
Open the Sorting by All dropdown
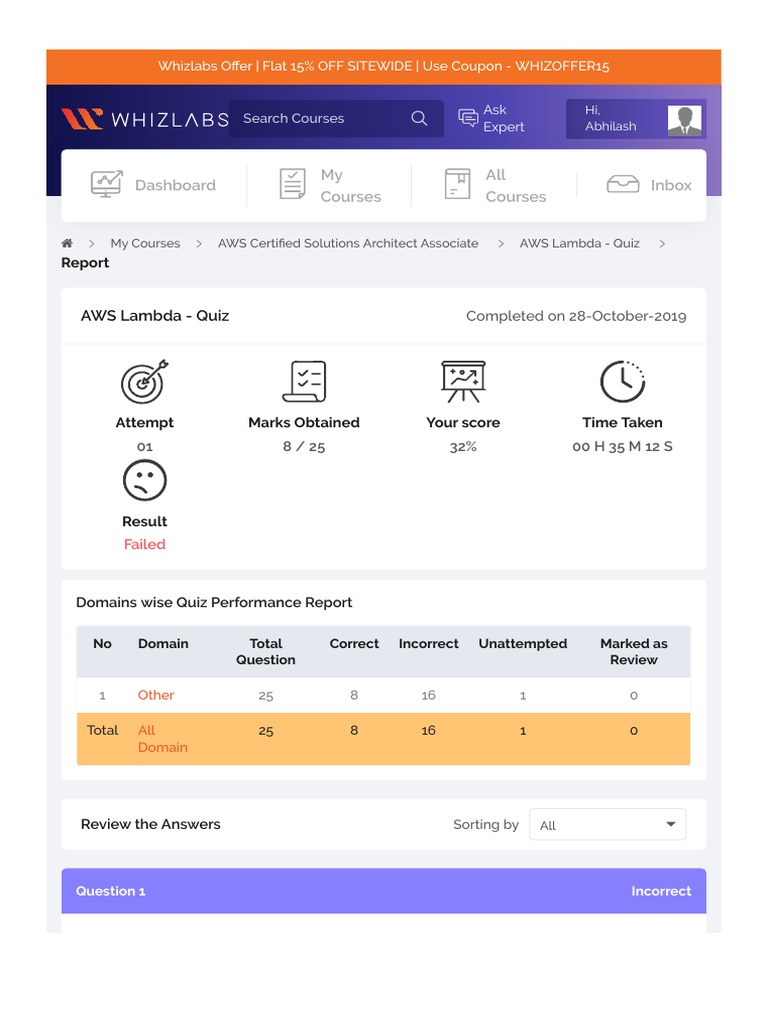coord(607,825)
